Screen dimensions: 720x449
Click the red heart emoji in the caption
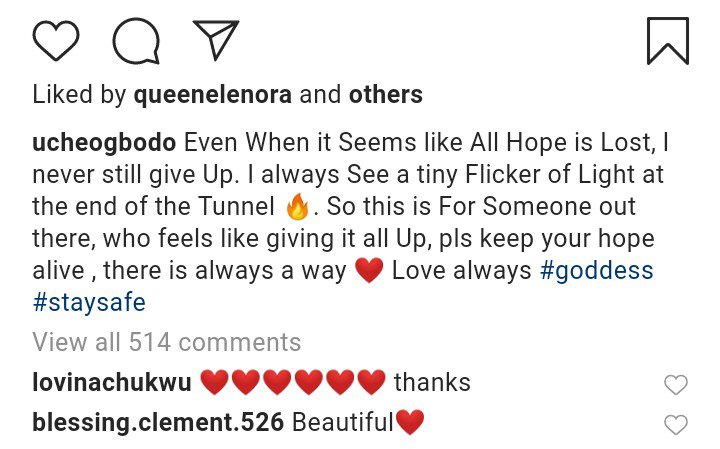point(369,271)
